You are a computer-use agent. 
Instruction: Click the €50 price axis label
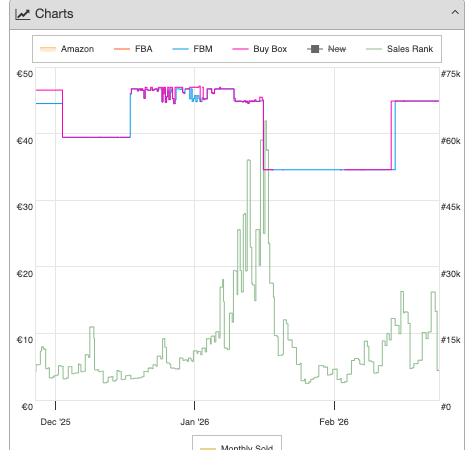point(25,74)
